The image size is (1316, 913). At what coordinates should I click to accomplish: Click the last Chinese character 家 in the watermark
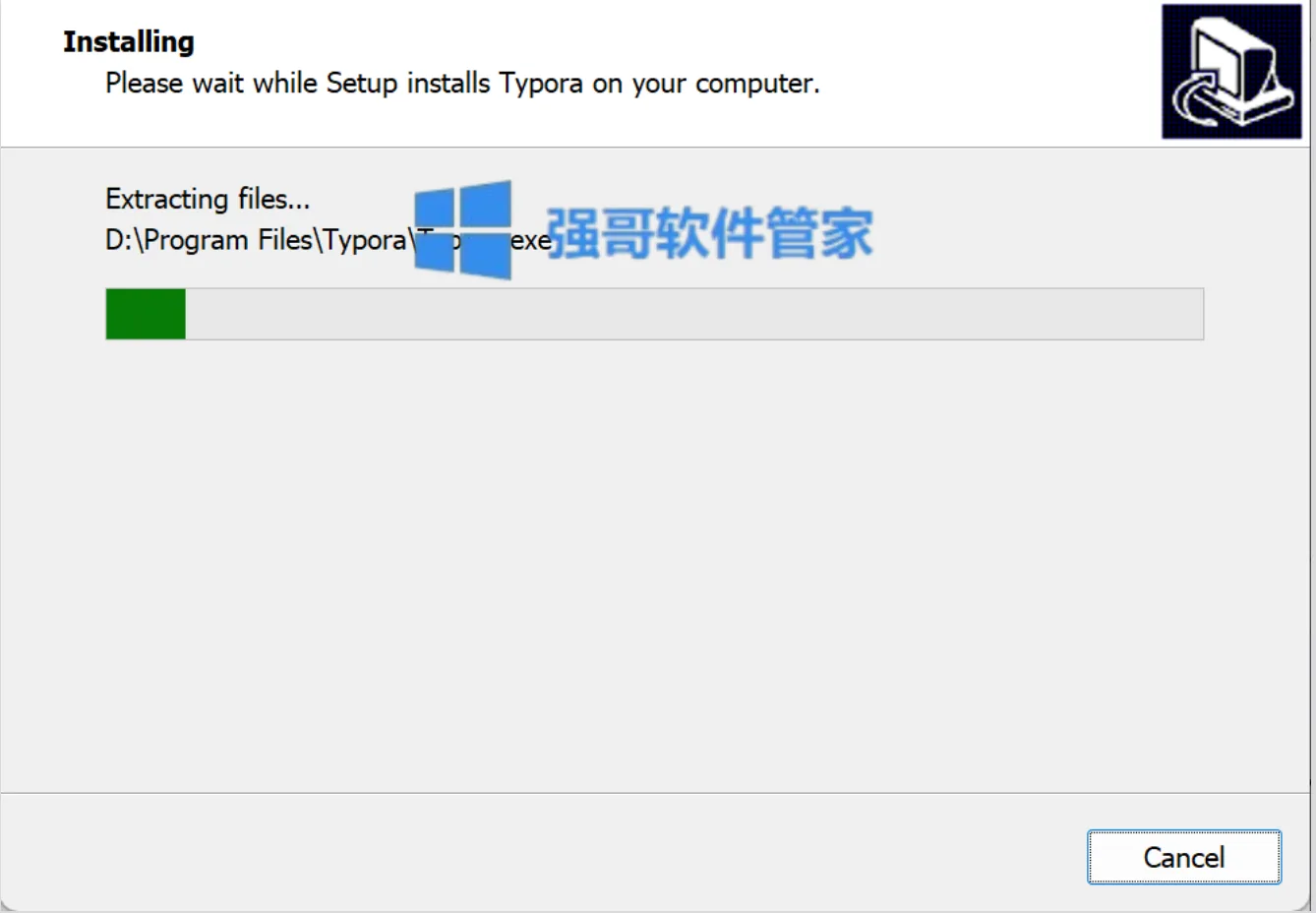pyautogui.click(x=847, y=233)
